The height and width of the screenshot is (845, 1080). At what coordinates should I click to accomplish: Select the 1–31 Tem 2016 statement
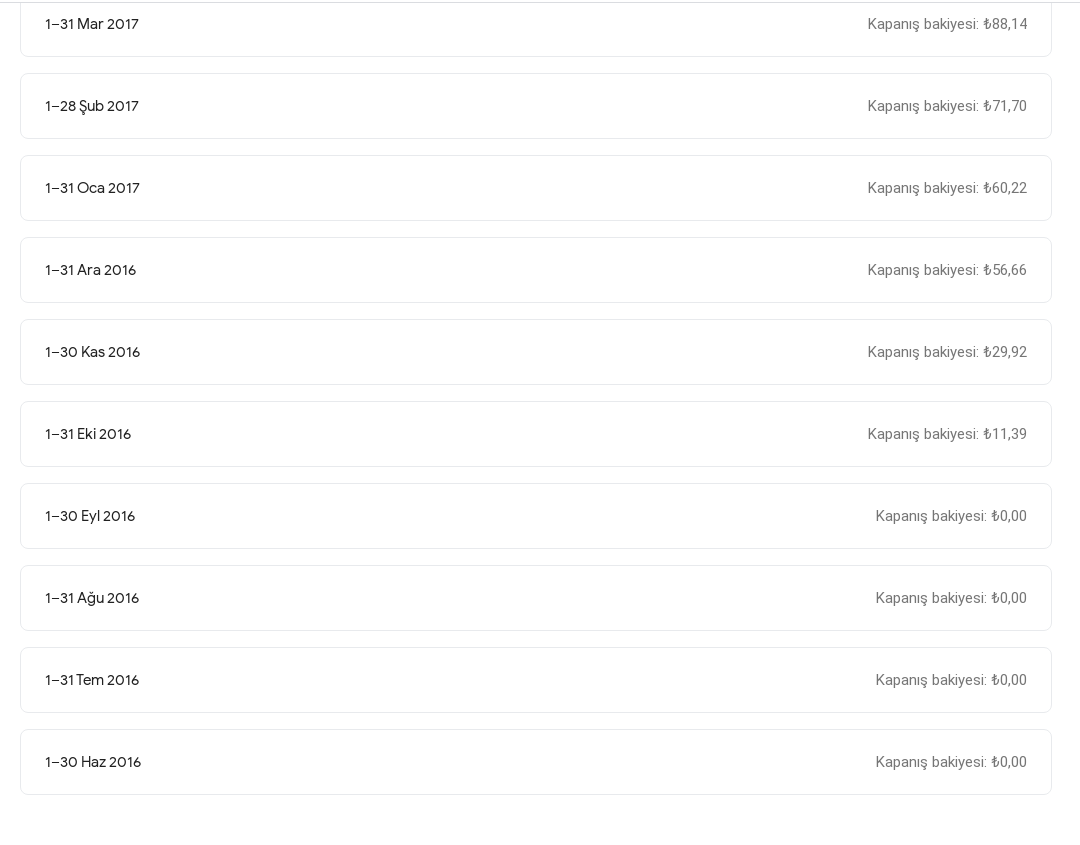[x=536, y=680]
